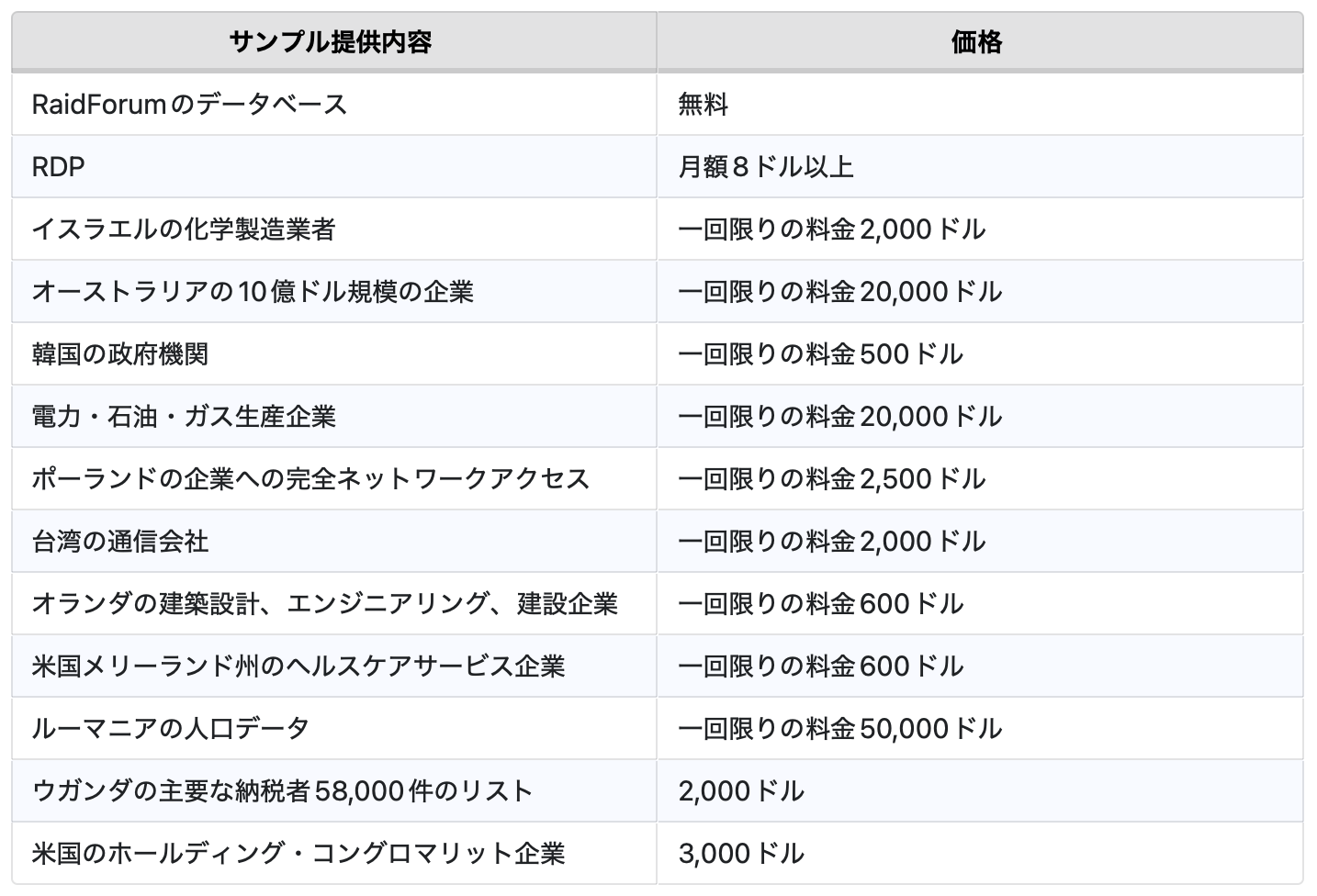Click オーストラリアの10億ドル規模の企業 cell
The image size is (1317, 896).
[x=253, y=292]
